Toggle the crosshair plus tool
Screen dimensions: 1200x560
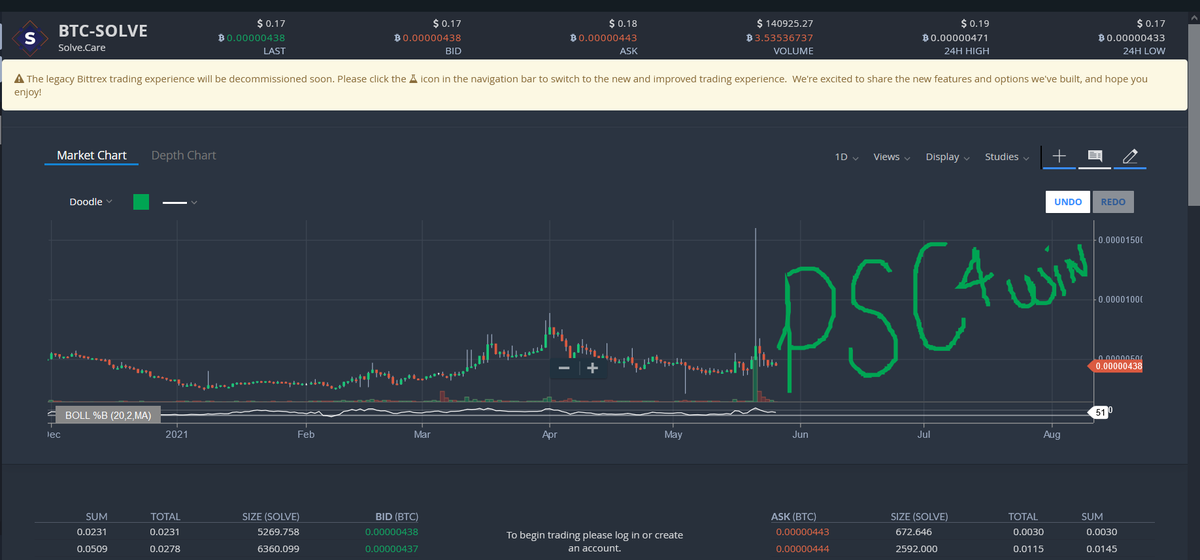click(1060, 156)
